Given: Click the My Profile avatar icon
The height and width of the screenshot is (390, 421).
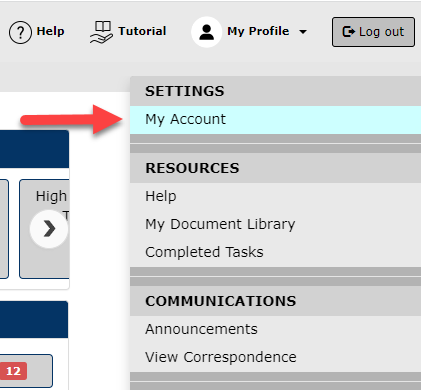Looking at the screenshot, I should (206, 32).
